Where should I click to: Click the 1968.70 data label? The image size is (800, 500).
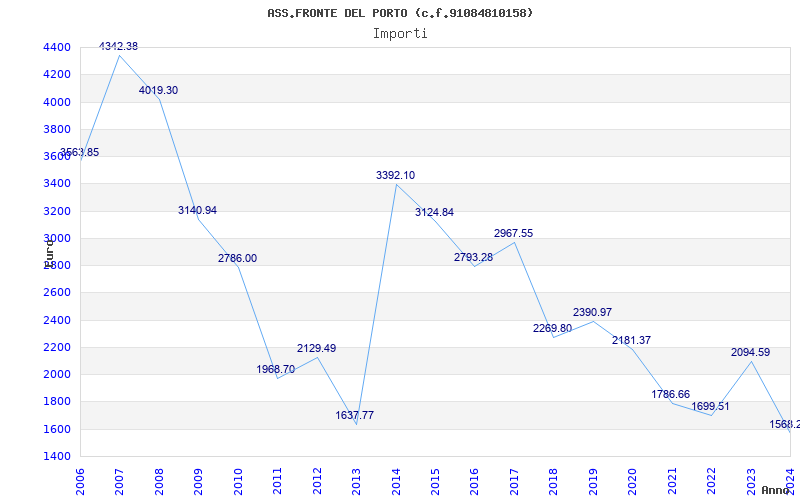click(x=276, y=369)
